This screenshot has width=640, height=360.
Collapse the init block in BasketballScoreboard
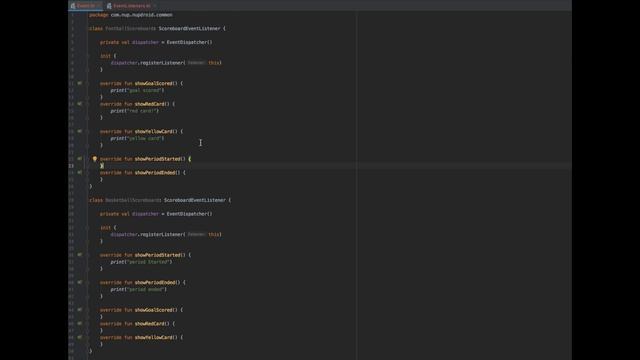(88, 227)
